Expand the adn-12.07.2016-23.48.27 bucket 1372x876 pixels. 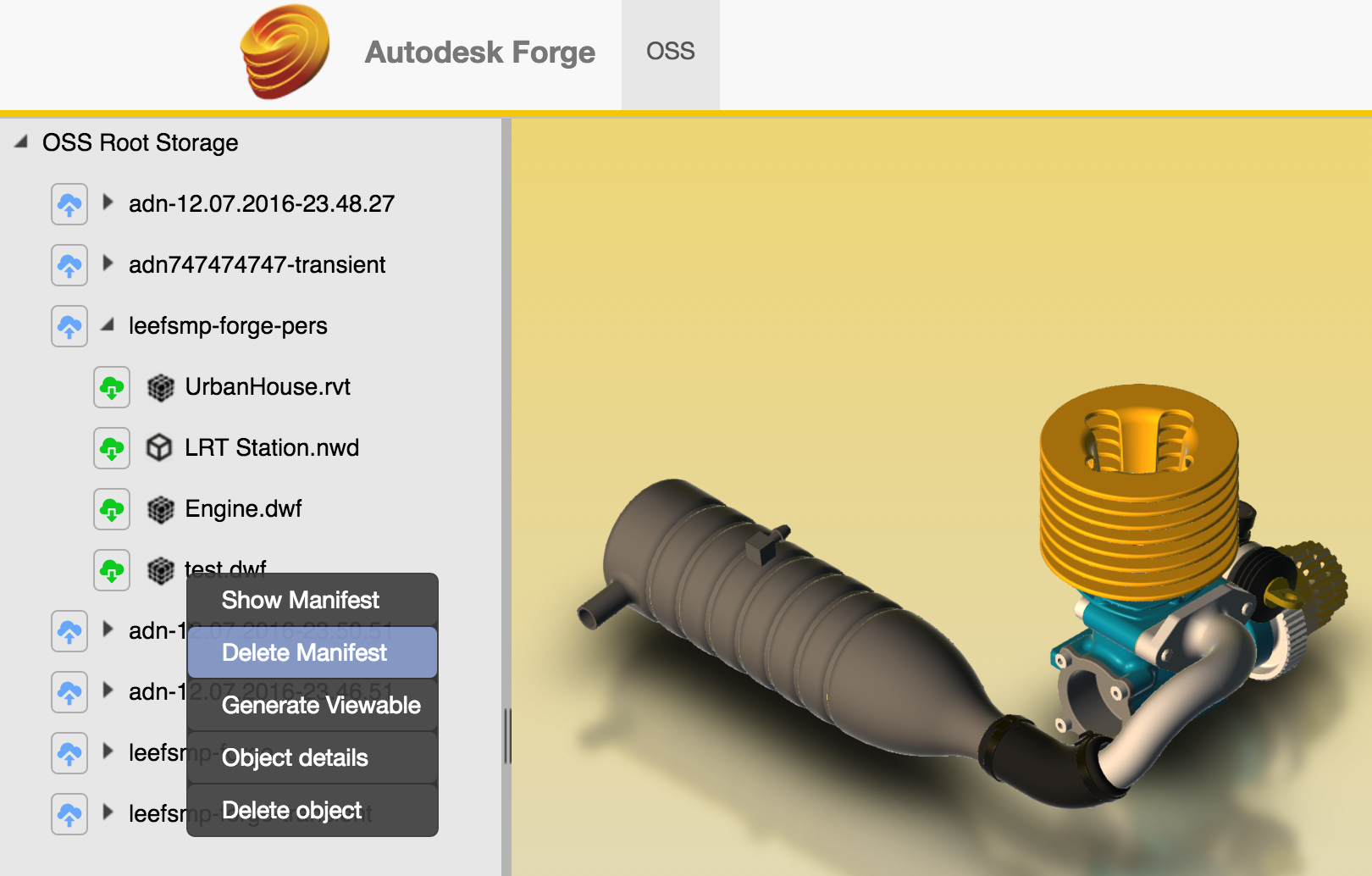(108, 202)
